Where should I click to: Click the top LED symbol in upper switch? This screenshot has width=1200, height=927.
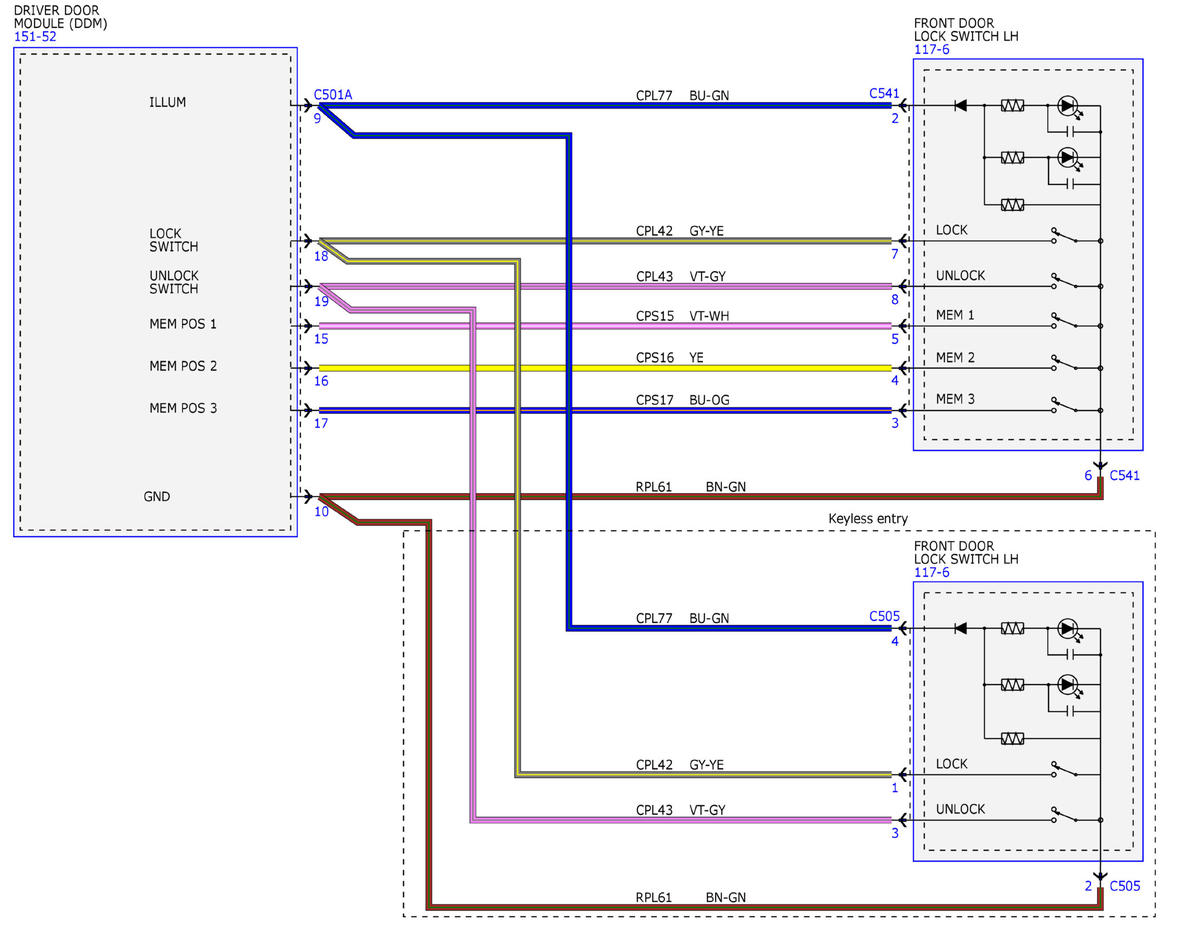coord(1068,105)
